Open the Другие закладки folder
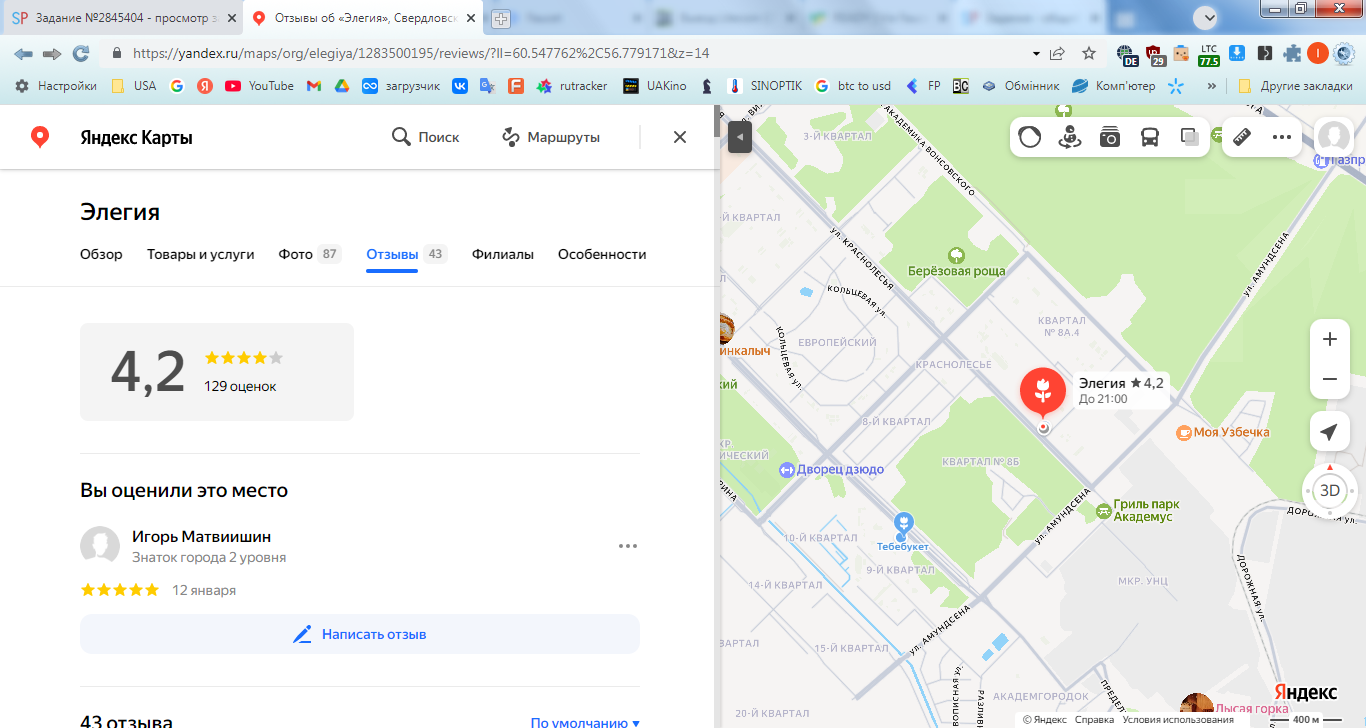This screenshot has height=728, width=1366. point(1294,86)
